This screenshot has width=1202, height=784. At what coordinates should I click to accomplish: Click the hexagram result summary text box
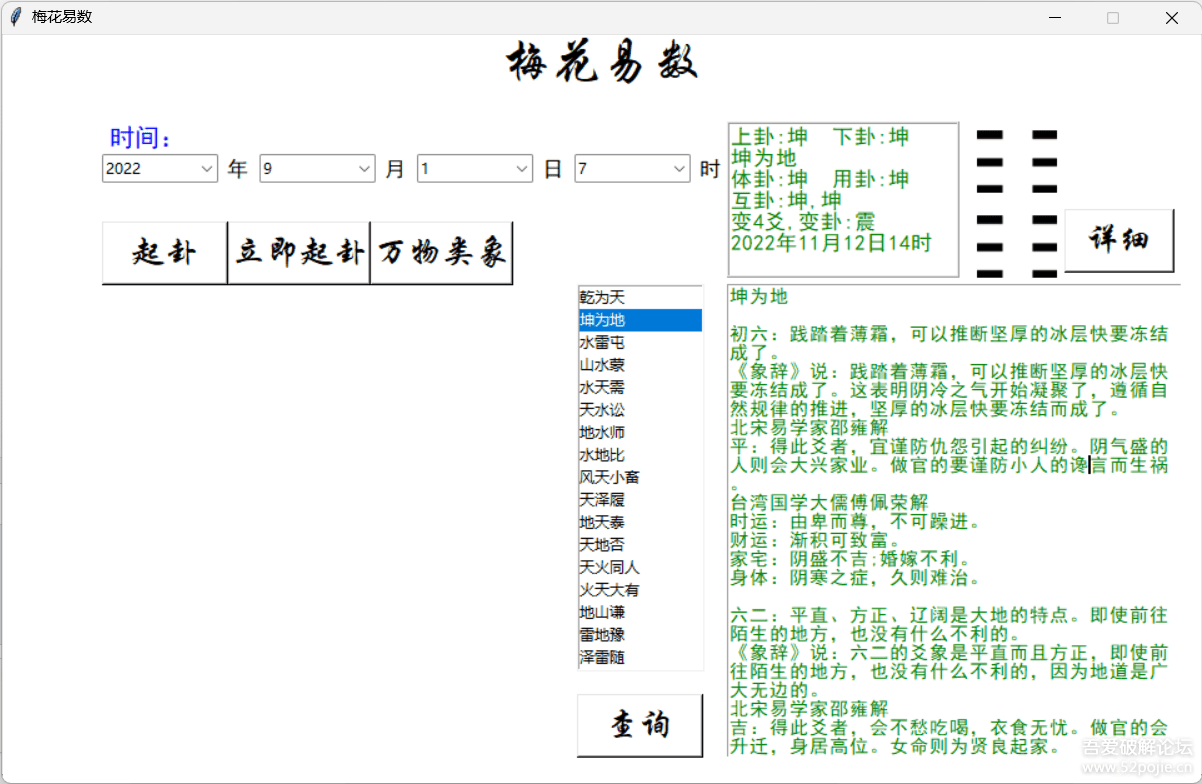pos(842,200)
